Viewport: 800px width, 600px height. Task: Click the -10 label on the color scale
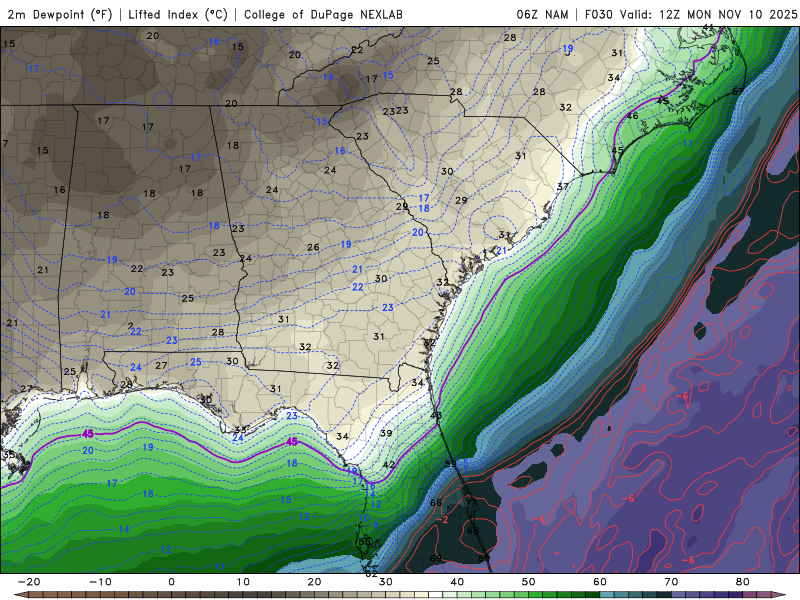point(100,582)
